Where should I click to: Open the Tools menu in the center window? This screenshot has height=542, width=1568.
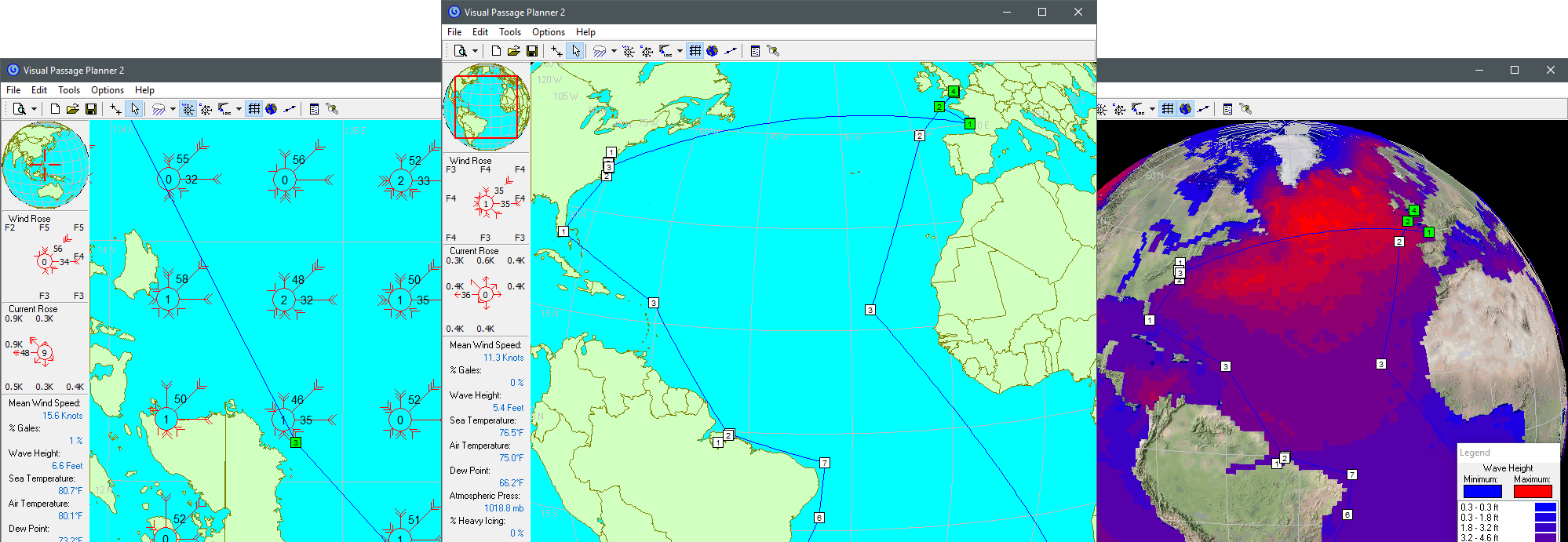click(x=509, y=32)
